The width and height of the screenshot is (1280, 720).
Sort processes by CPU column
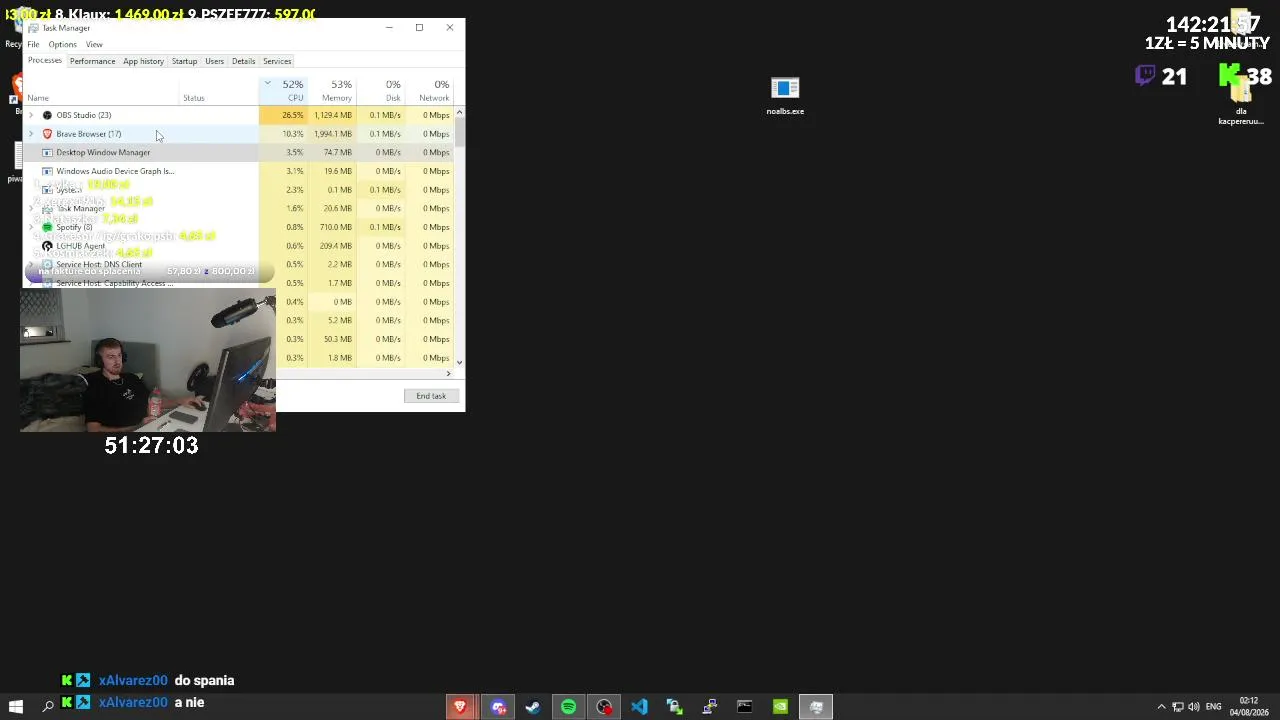(282, 91)
